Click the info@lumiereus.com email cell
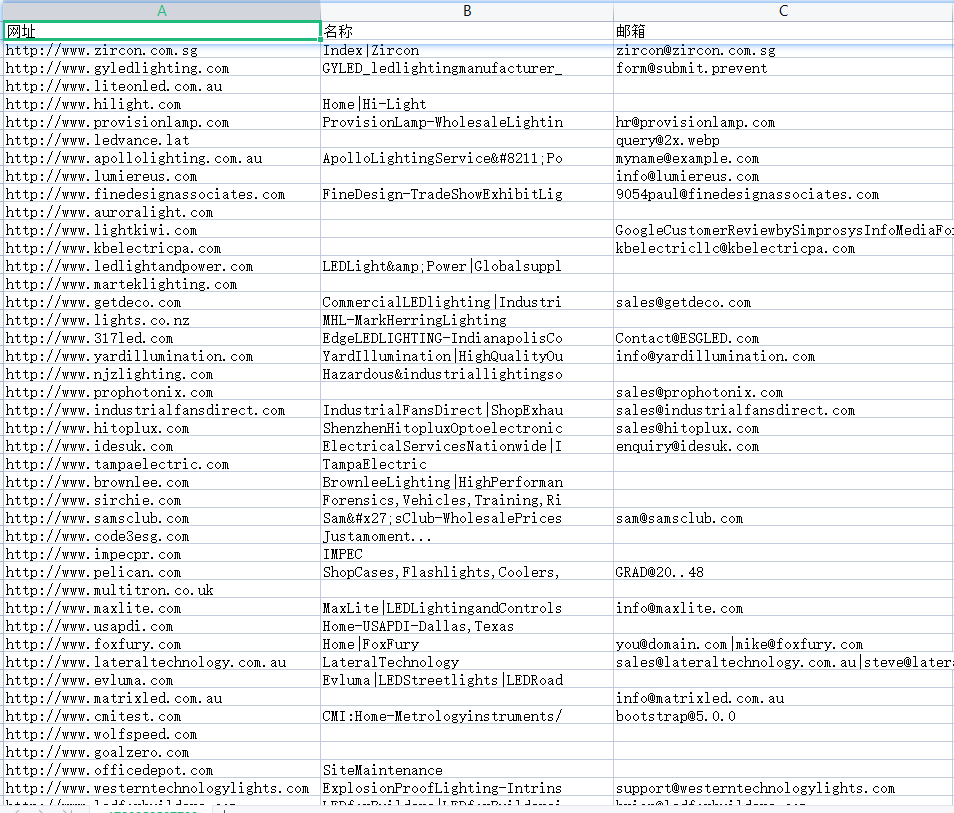954x813 pixels. pyautogui.click(x=784, y=176)
